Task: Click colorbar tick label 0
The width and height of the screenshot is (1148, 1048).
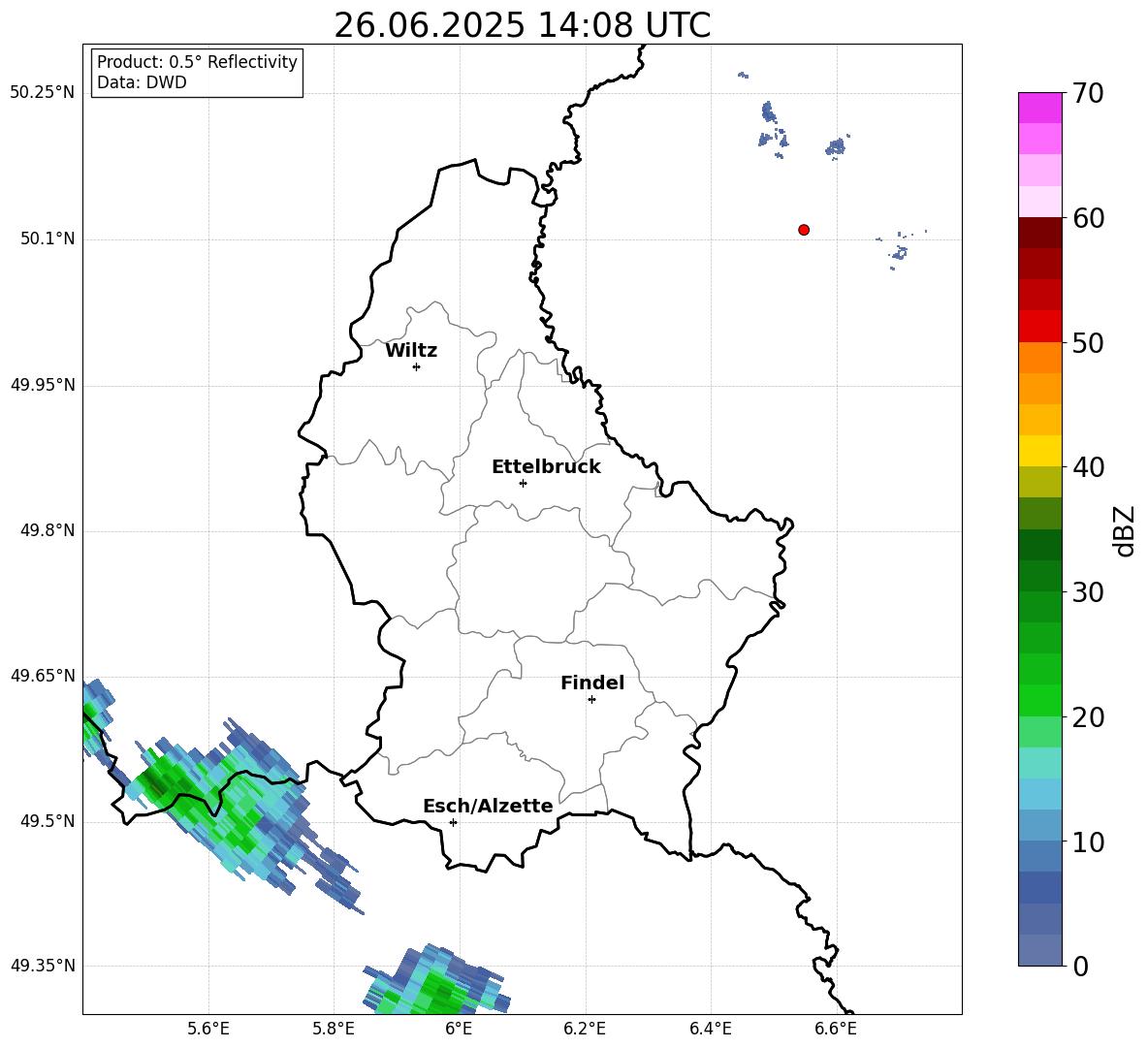Action: 1080,966
